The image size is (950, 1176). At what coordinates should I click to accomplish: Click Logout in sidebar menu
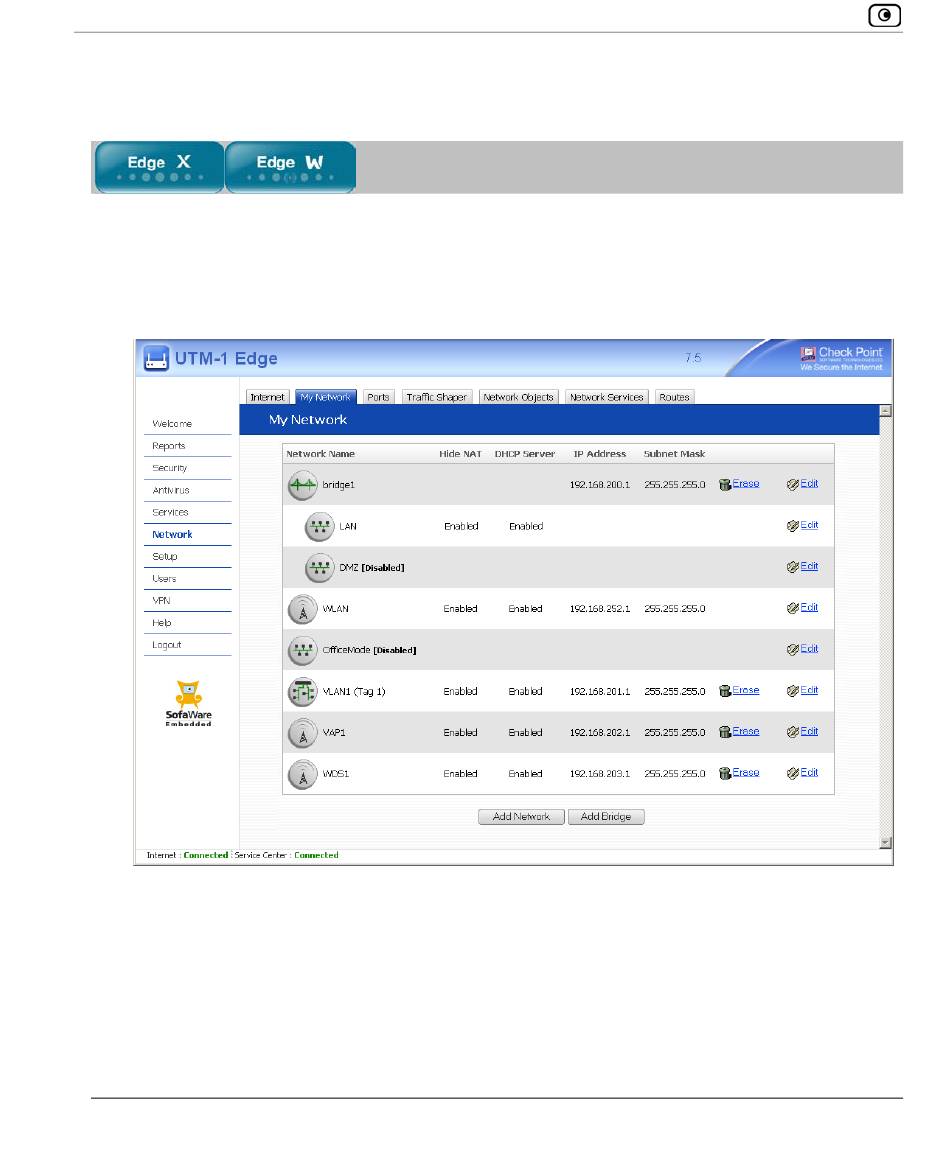pyautogui.click(x=166, y=645)
